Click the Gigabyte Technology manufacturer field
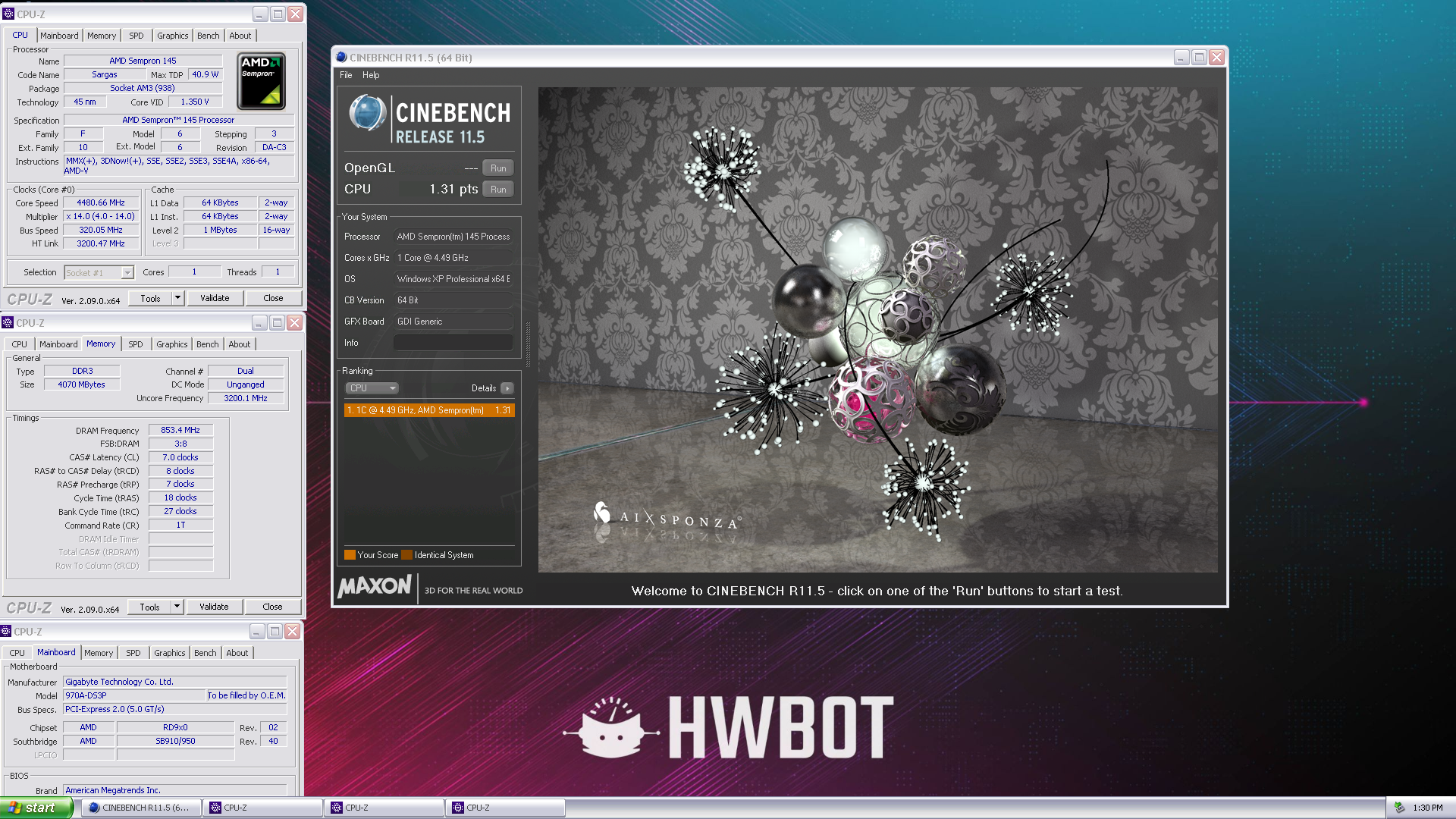Screen dimensions: 1456x819 pos(175,682)
